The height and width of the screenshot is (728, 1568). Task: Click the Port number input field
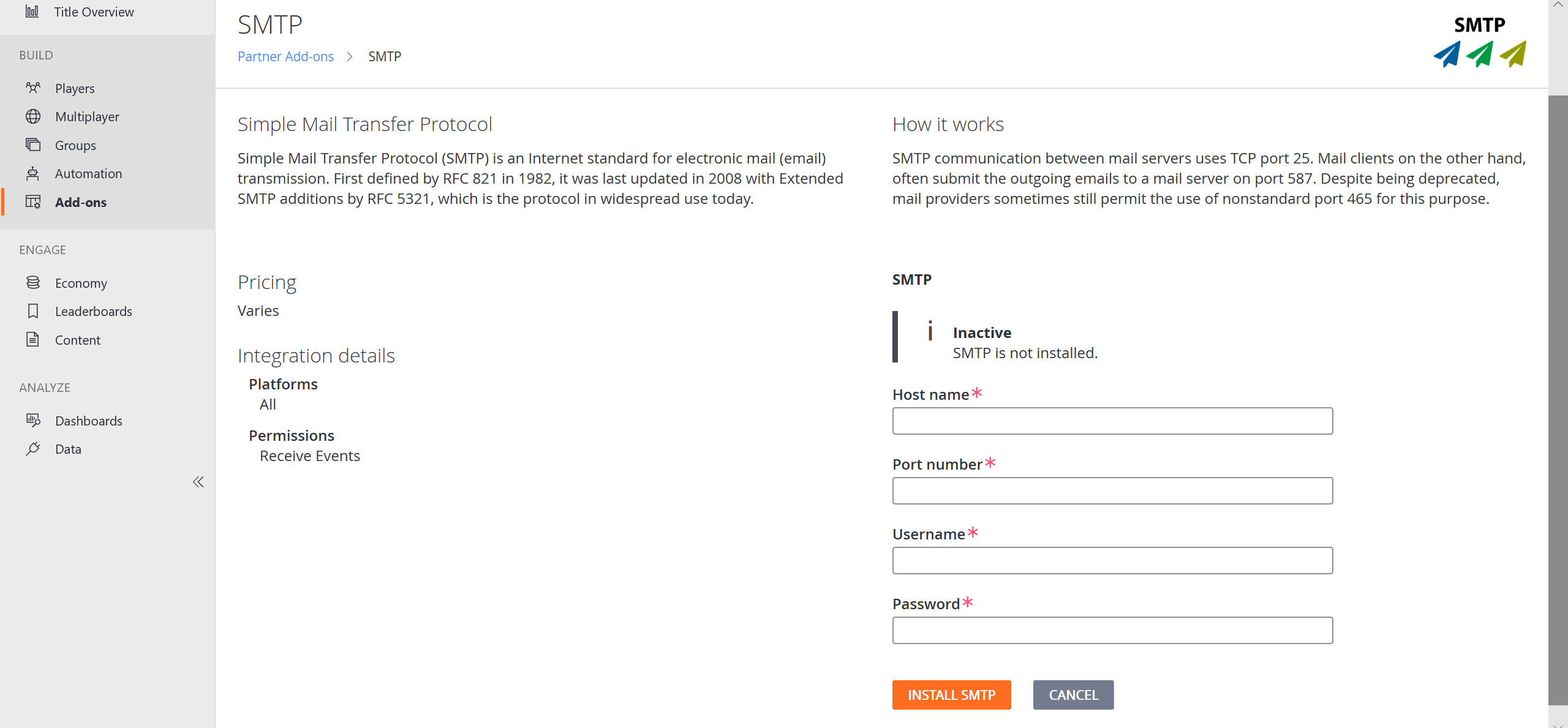click(1113, 490)
